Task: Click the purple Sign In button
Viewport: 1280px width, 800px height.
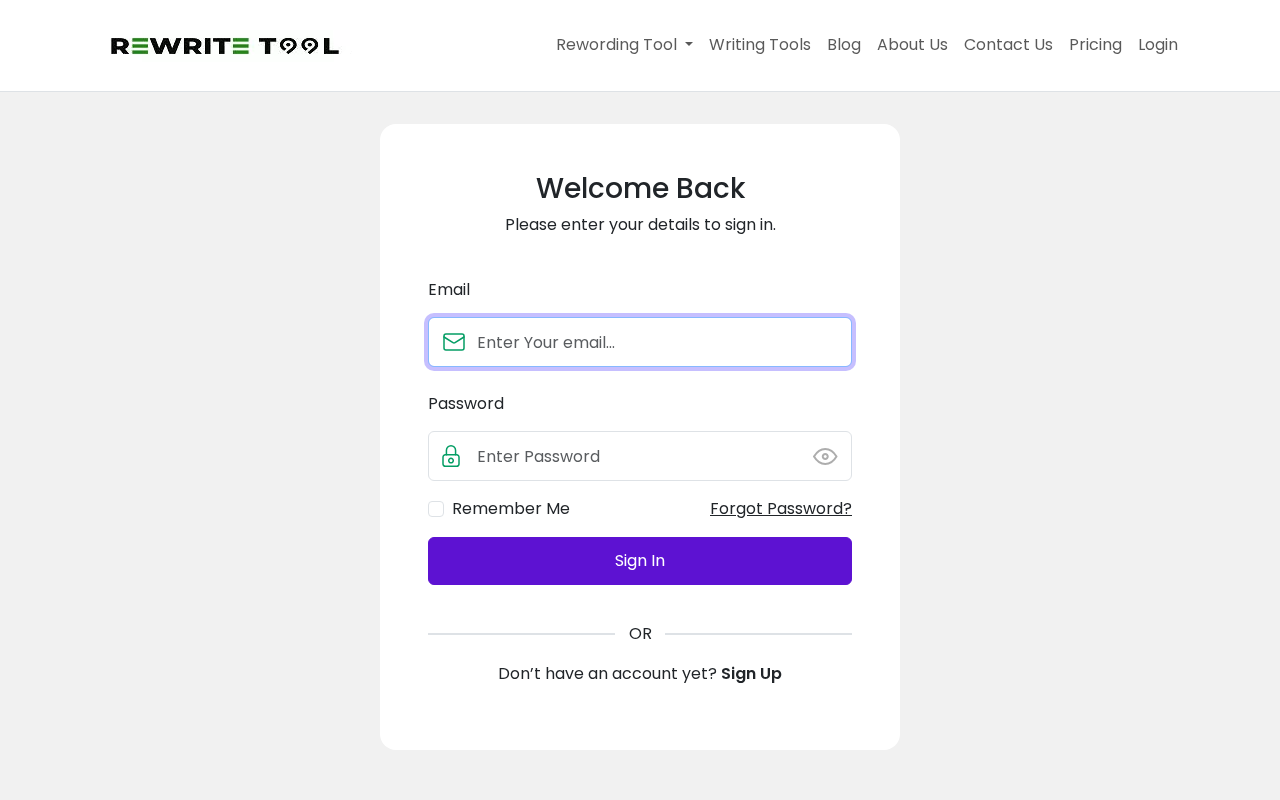Action: (640, 561)
